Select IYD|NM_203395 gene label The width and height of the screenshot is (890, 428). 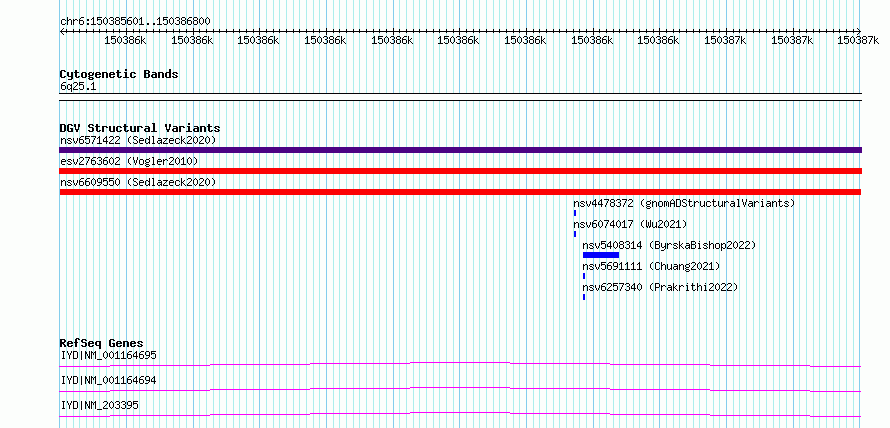[99, 405]
